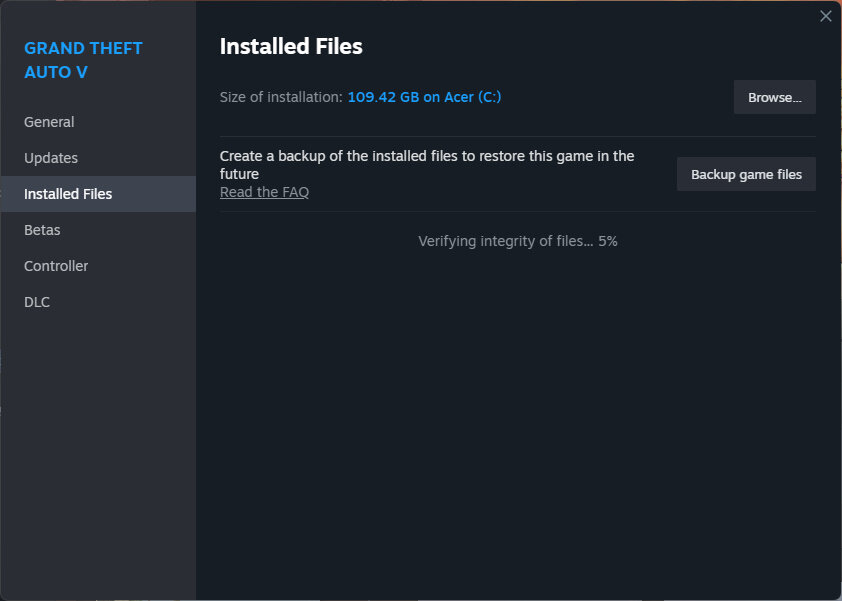842x601 pixels.
Task: Click the divider line above the verifying status
Action: 517,211
